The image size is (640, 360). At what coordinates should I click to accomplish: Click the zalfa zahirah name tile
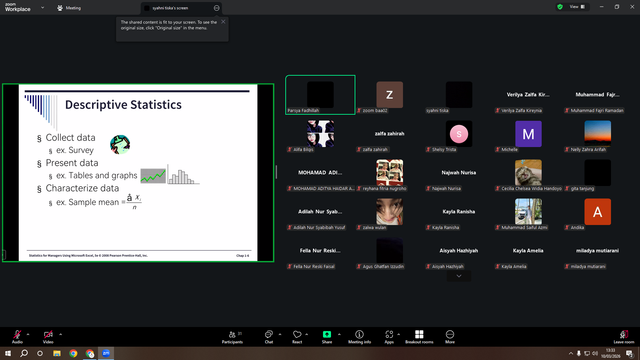coord(390,134)
